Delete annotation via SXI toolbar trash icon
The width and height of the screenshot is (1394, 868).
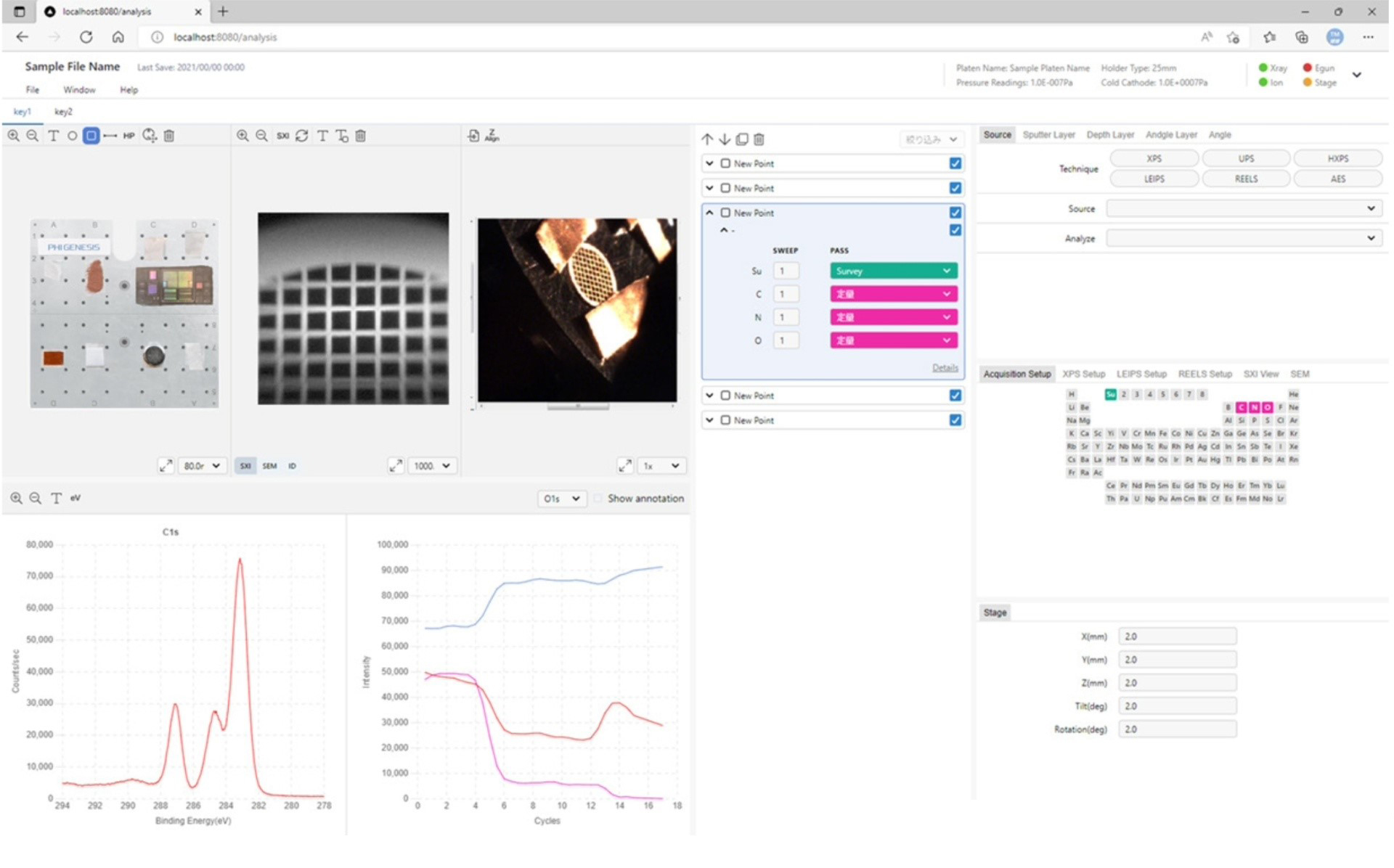[x=361, y=136]
